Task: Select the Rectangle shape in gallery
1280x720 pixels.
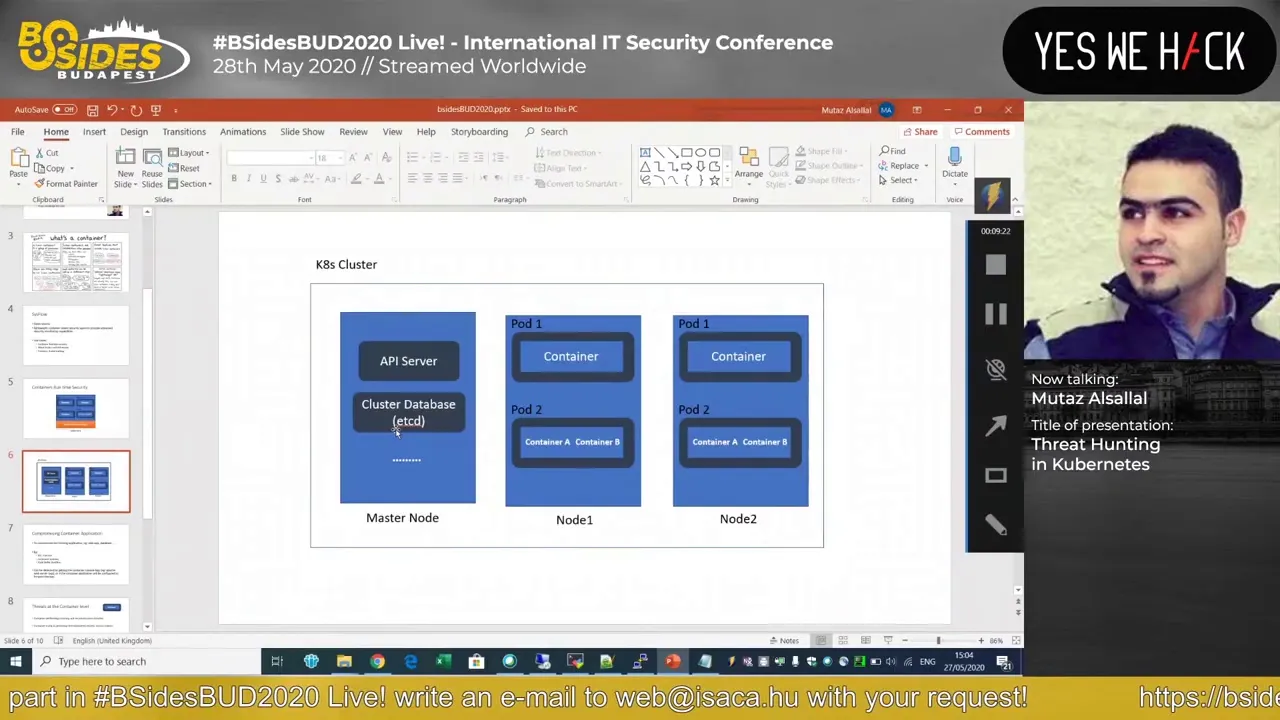Action: pyautogui.click(x=687, y=153)
